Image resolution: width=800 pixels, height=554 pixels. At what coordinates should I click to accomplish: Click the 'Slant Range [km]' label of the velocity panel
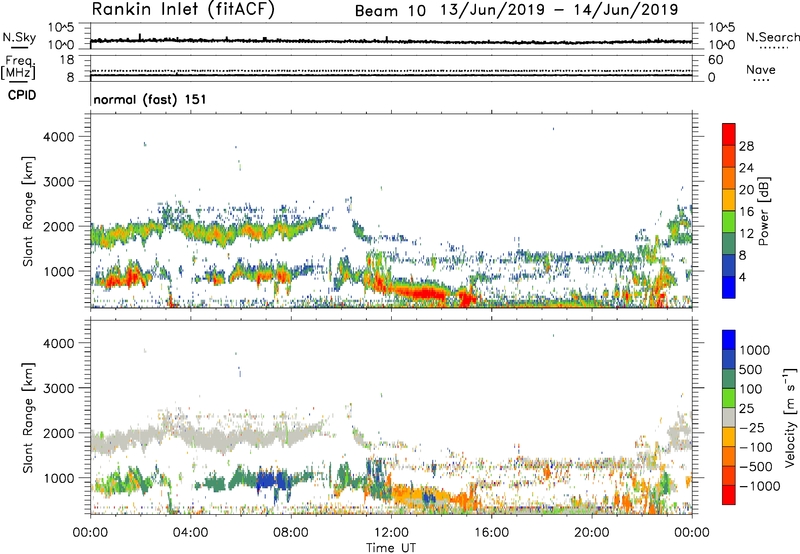coord(28,417)
